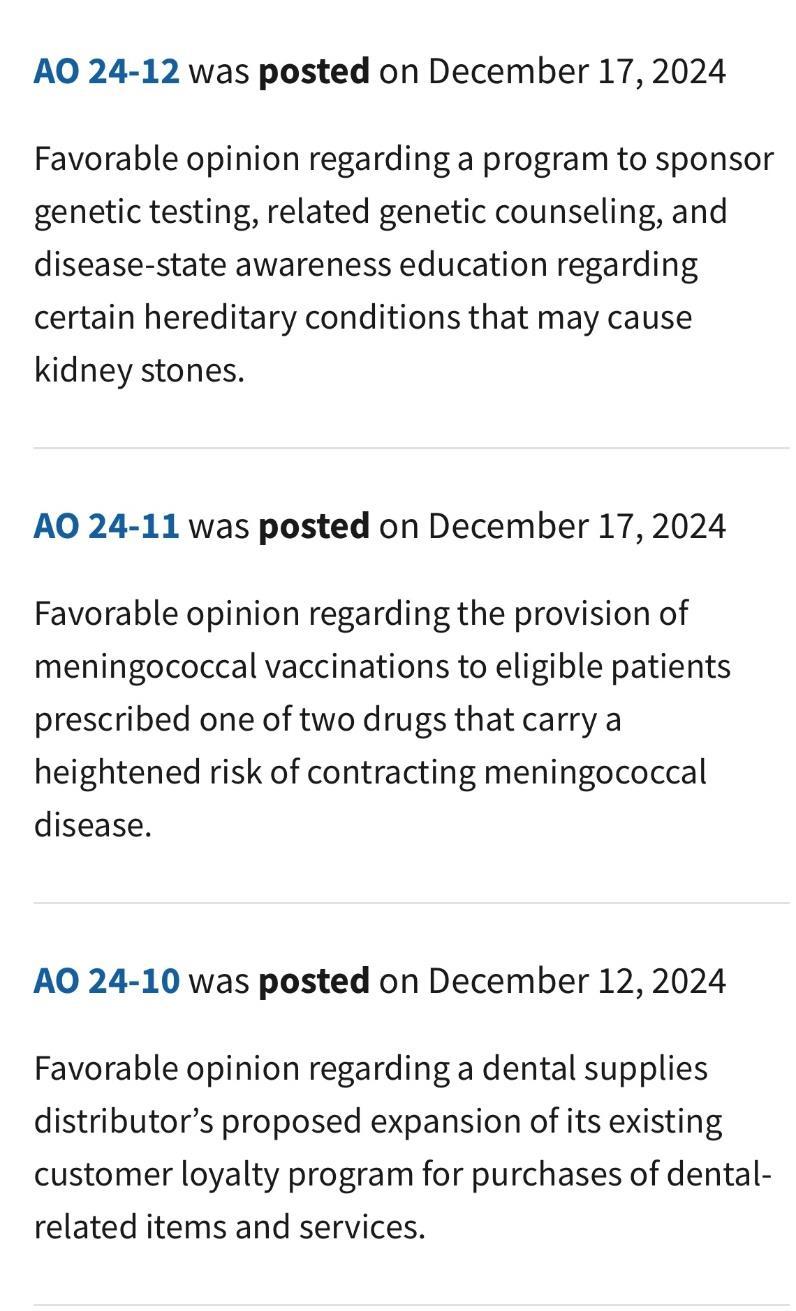Viewport: 796px width, 1311px height.
Task: Open the AO 24-11 advisory opinion link
Action: coord(107,526)
